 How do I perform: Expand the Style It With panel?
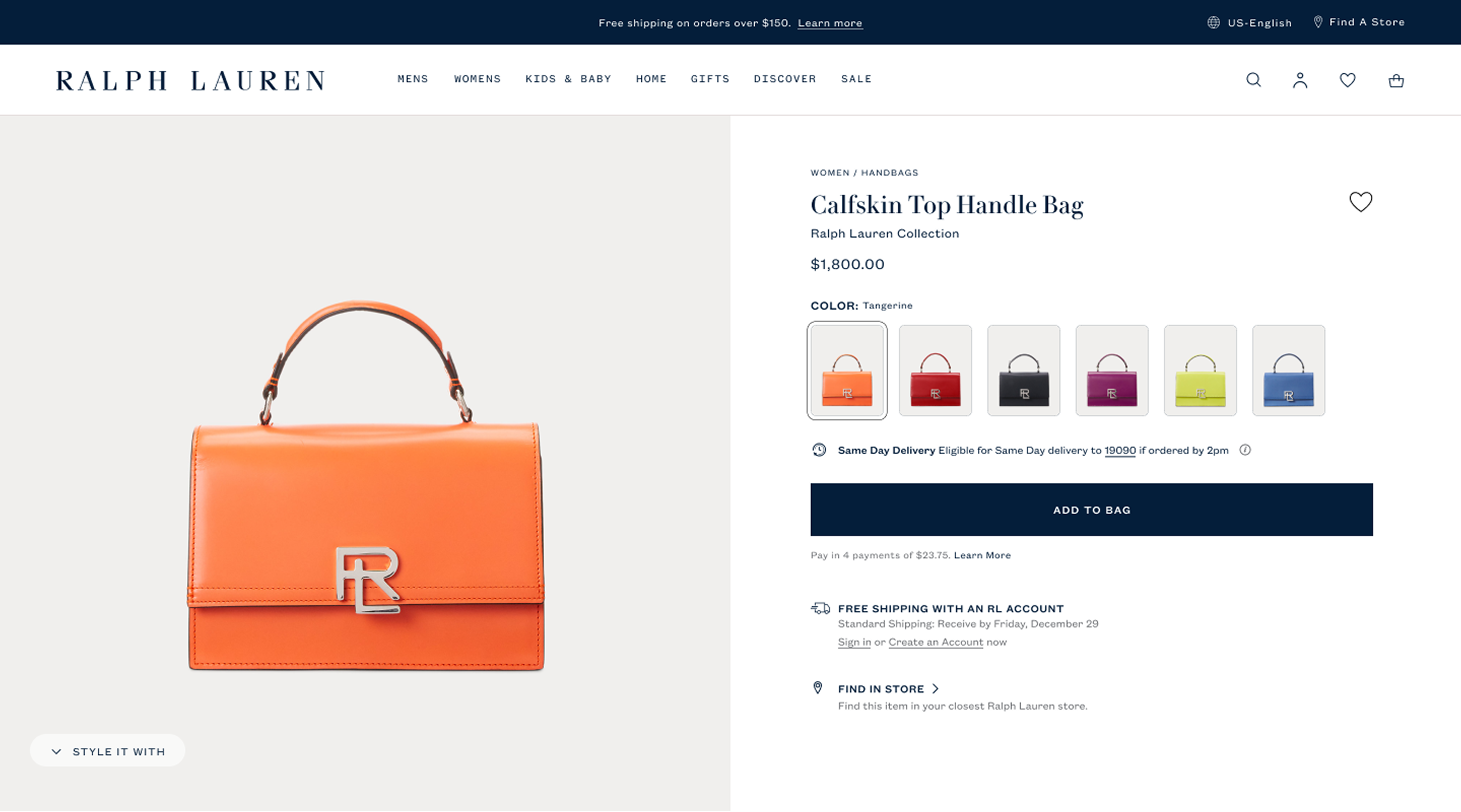[x=108, y=751]
